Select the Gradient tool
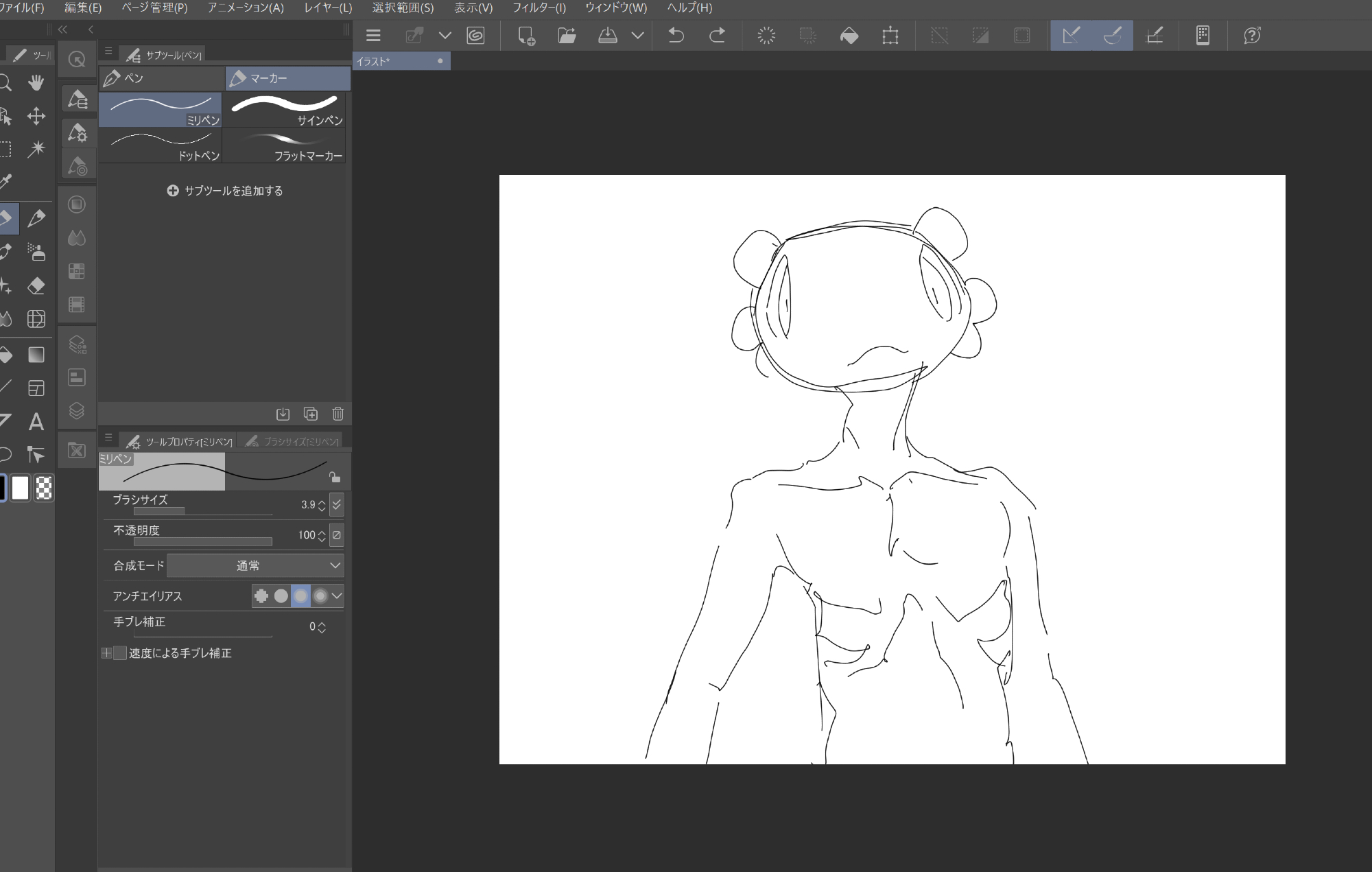Image resolution: width=1372 pixels, height=872 pixels. coord(36,355)
